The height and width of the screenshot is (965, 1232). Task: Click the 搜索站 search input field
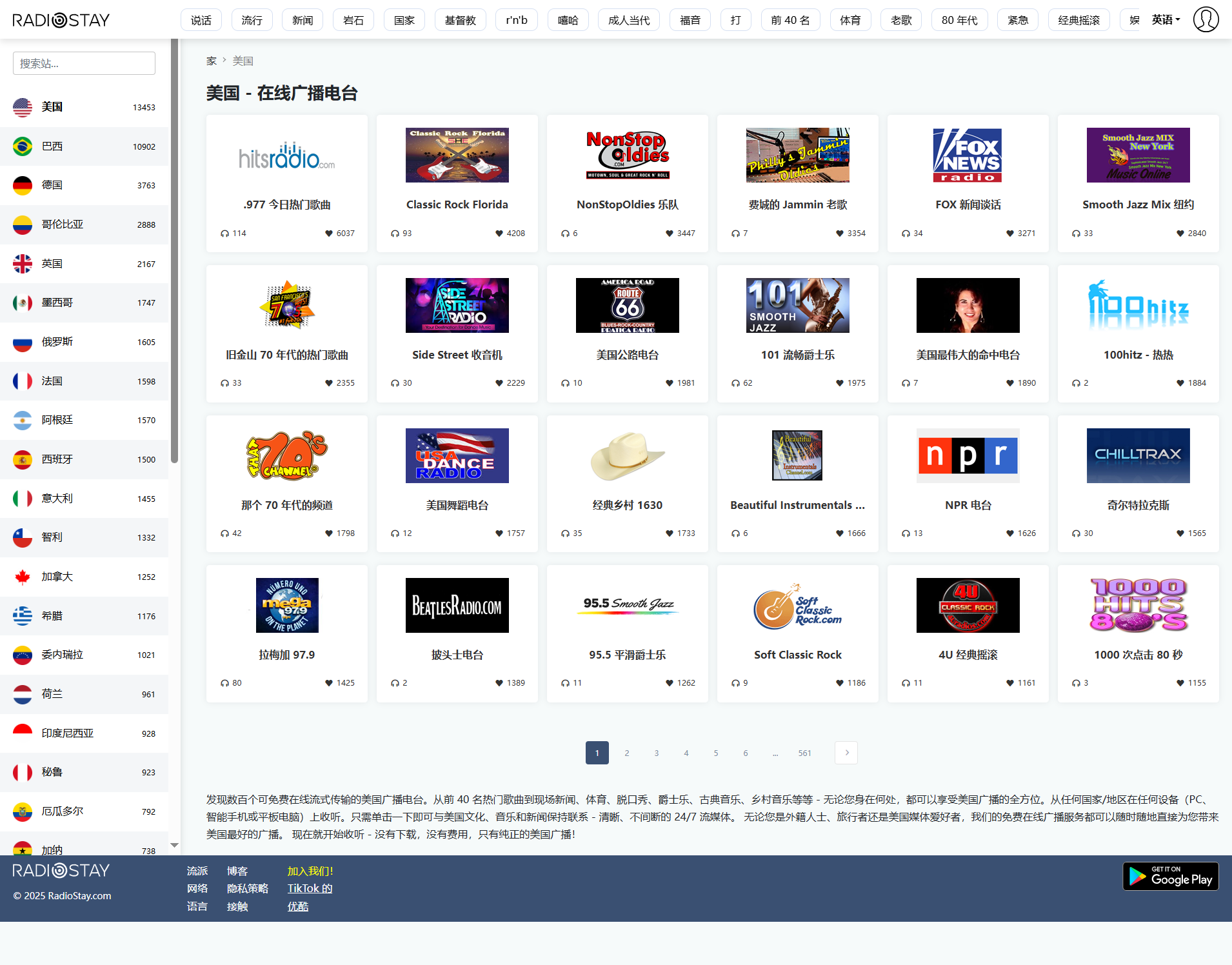pyautogui.click(x=84, y=63)
